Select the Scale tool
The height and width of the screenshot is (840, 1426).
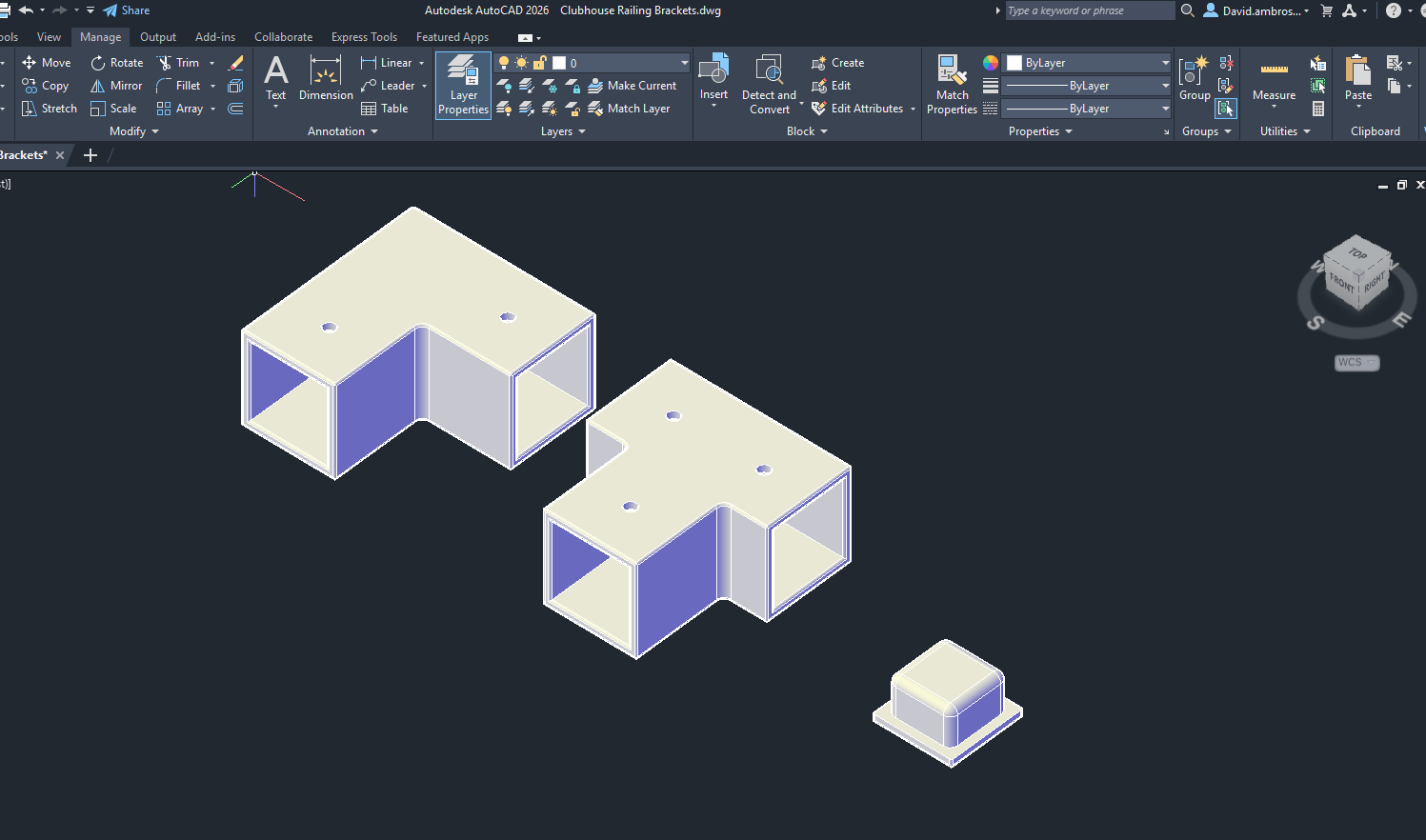click(113, 109)
